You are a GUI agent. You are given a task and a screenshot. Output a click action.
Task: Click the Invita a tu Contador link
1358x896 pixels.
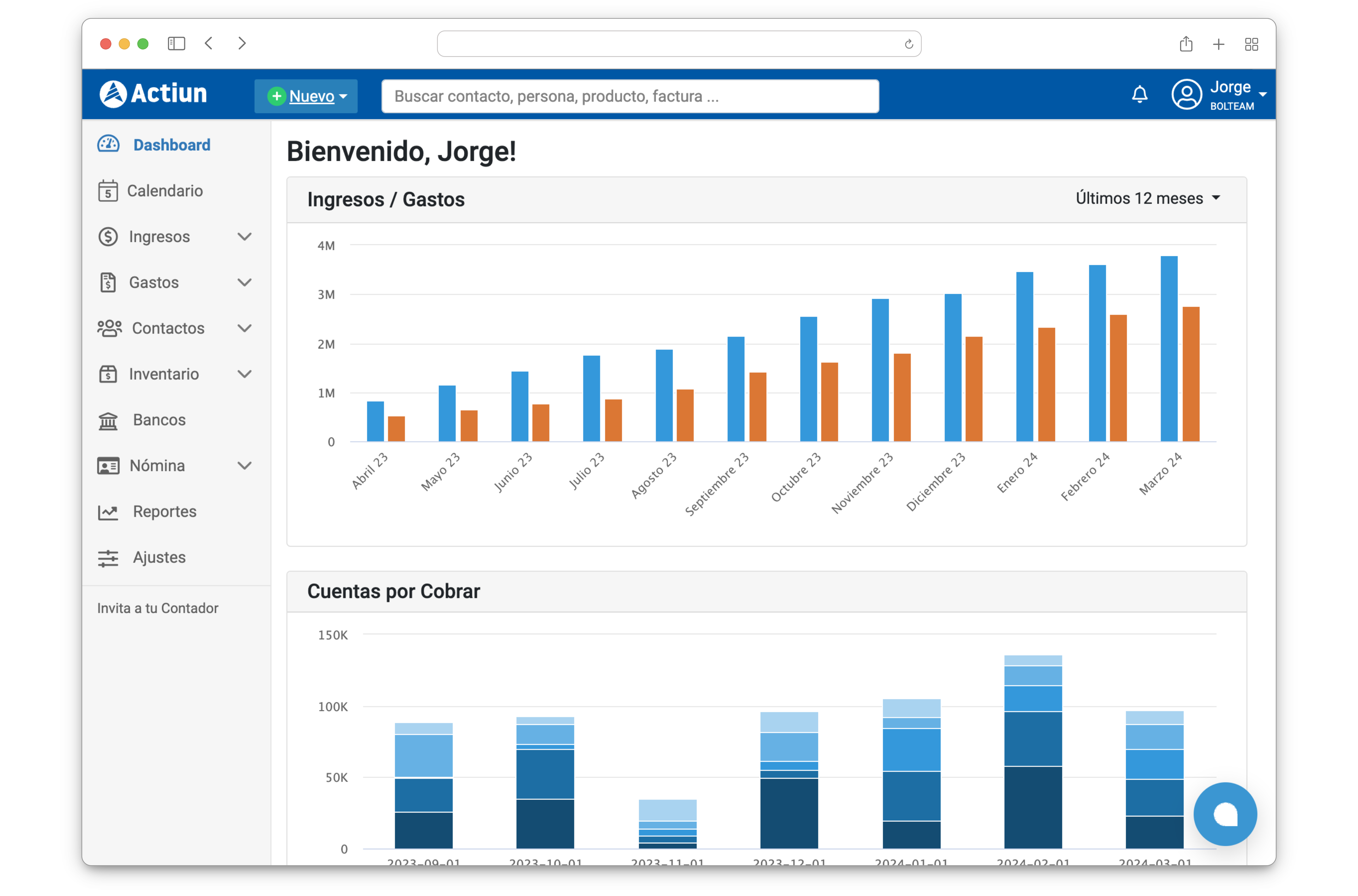click(158, 608)
